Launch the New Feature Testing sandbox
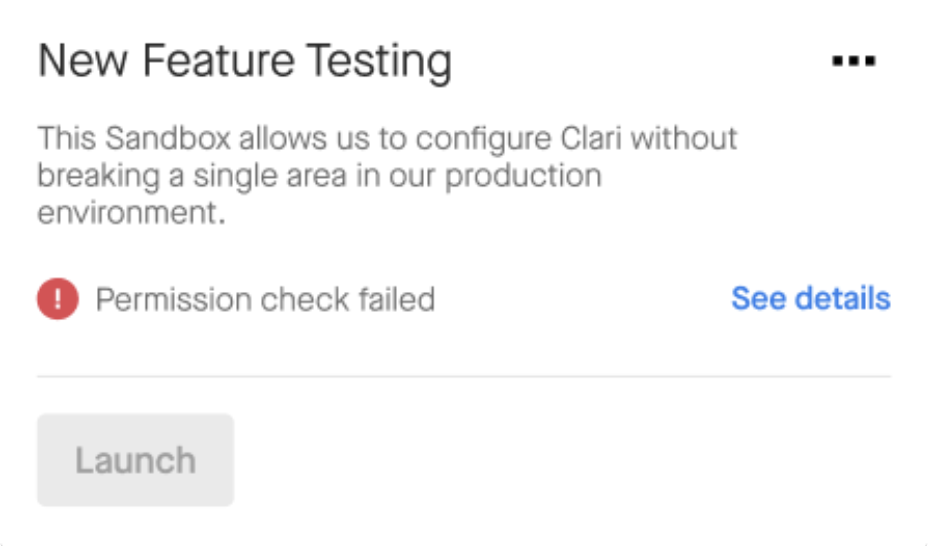932x546 pixels. 136,460
